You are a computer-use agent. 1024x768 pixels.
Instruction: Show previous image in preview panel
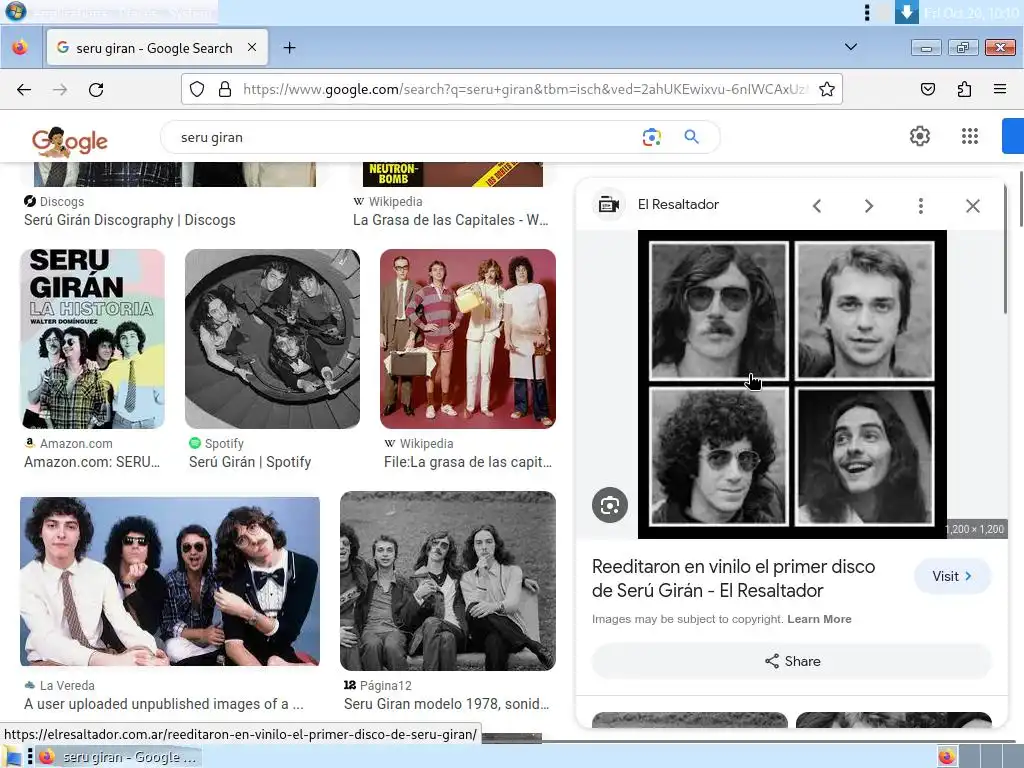pyautogui.click(x=817, y=206)
